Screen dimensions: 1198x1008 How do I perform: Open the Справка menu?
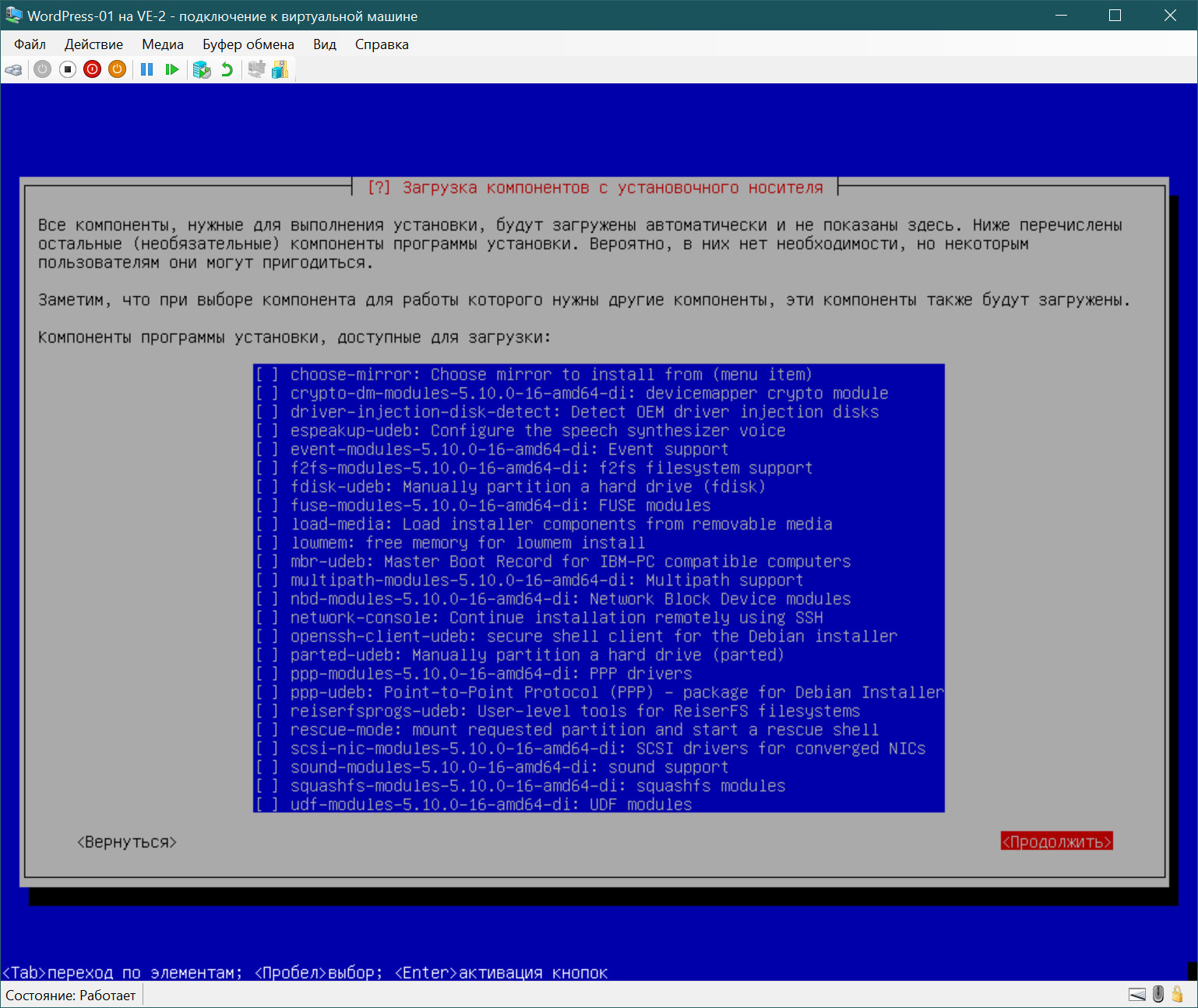382,44
